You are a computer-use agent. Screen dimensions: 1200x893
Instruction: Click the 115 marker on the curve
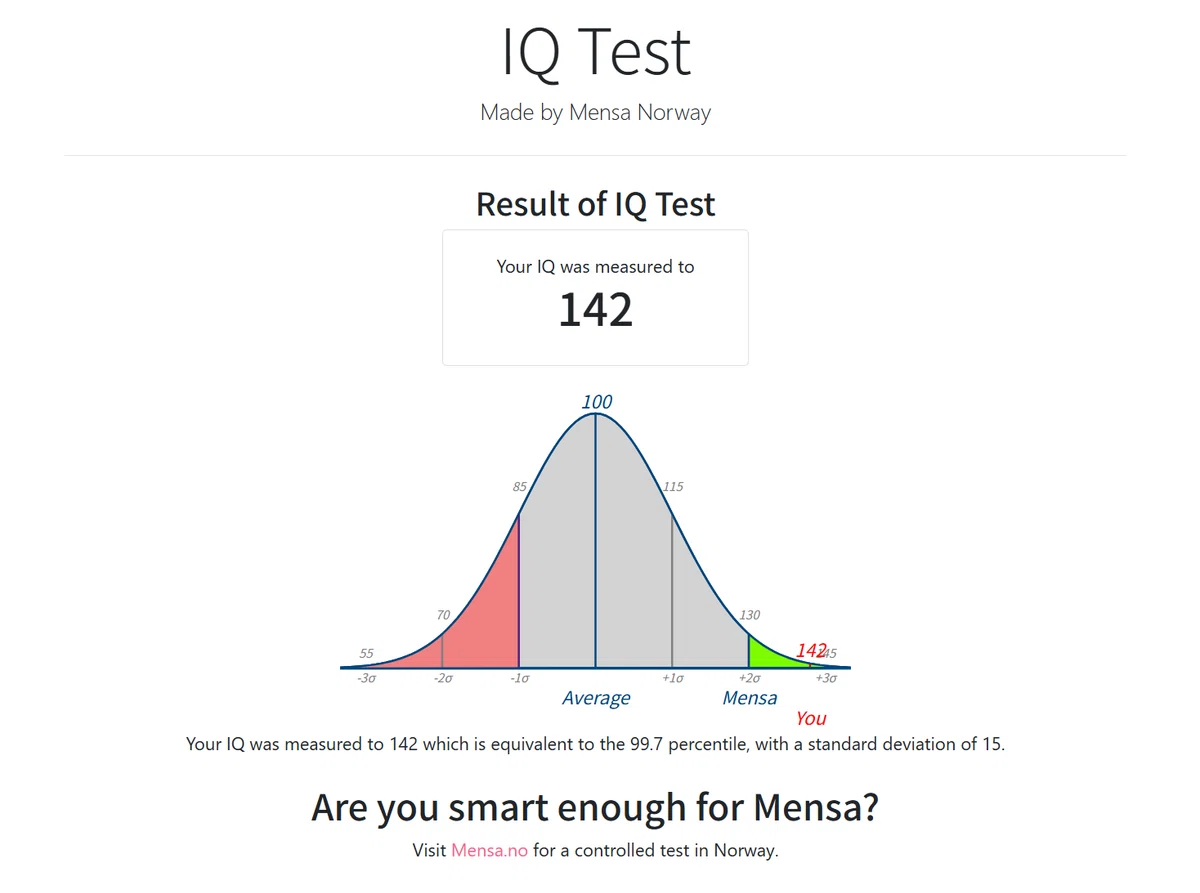(x=673, y=487)
